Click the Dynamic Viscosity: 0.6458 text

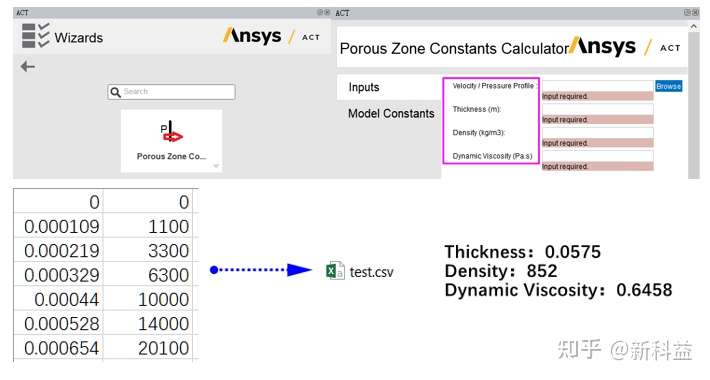tap(558, 290)
